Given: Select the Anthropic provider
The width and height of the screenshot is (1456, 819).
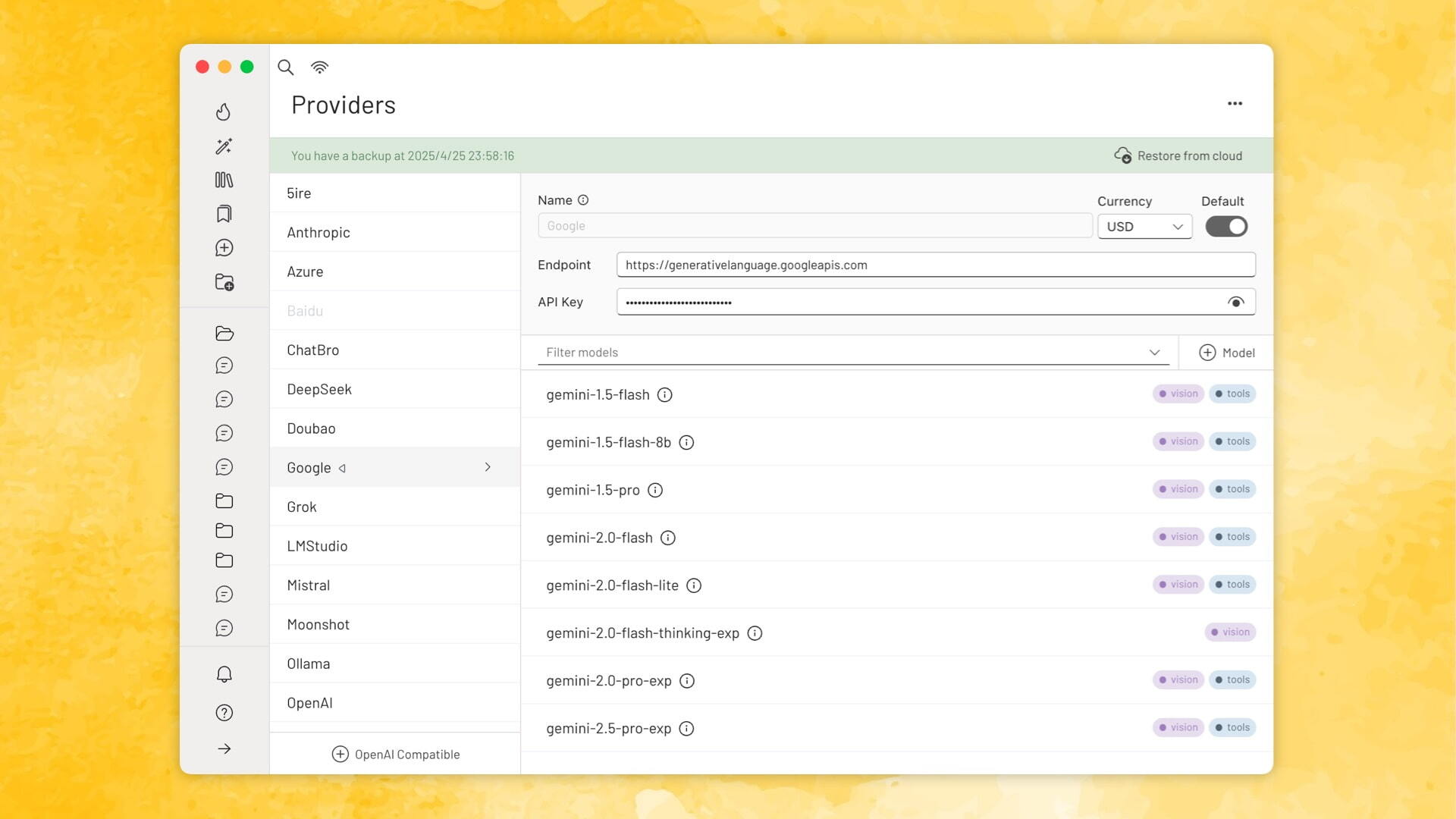Looking at the screenshot, I should pyautogui.click(x=394, y=232).
